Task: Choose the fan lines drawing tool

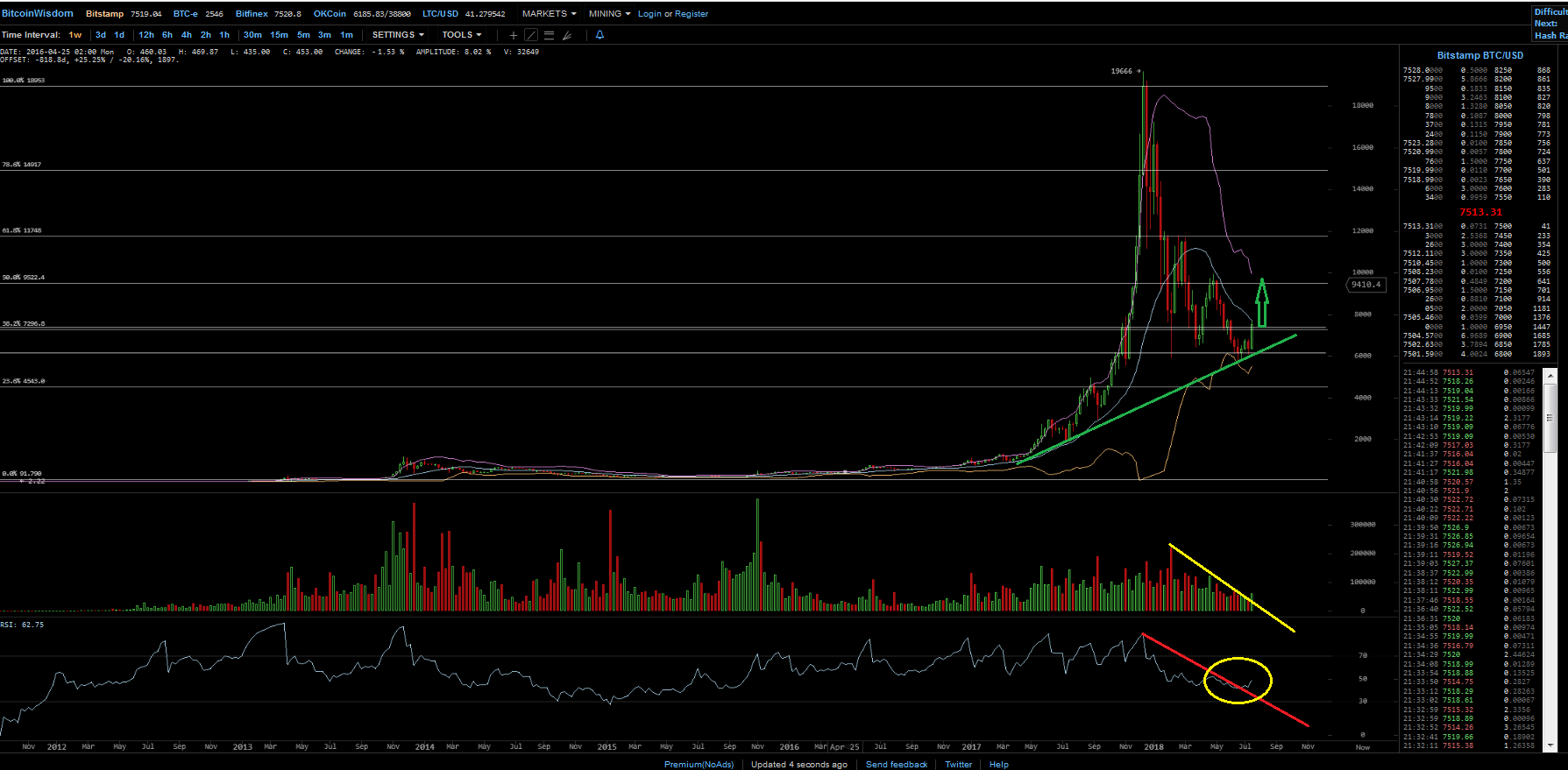Action: coord(567,35)
